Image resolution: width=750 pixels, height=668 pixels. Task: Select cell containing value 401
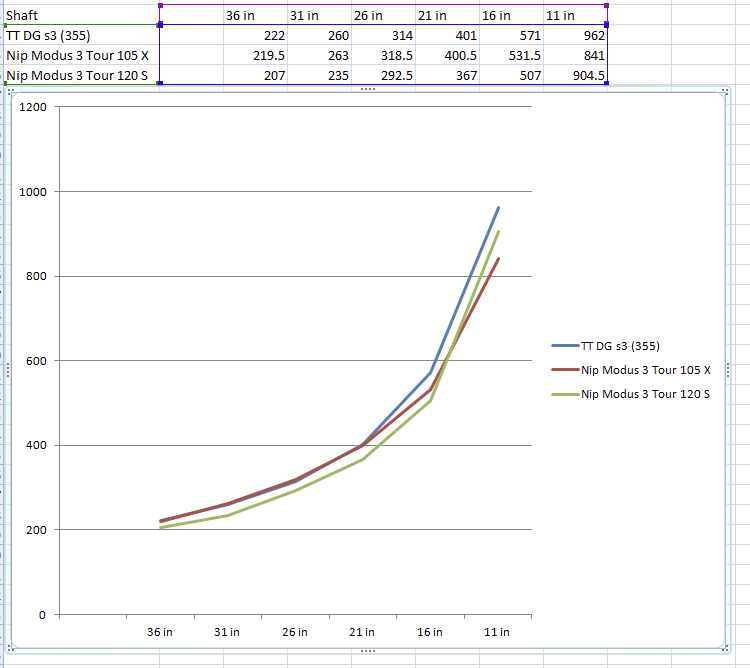point(447,35)
